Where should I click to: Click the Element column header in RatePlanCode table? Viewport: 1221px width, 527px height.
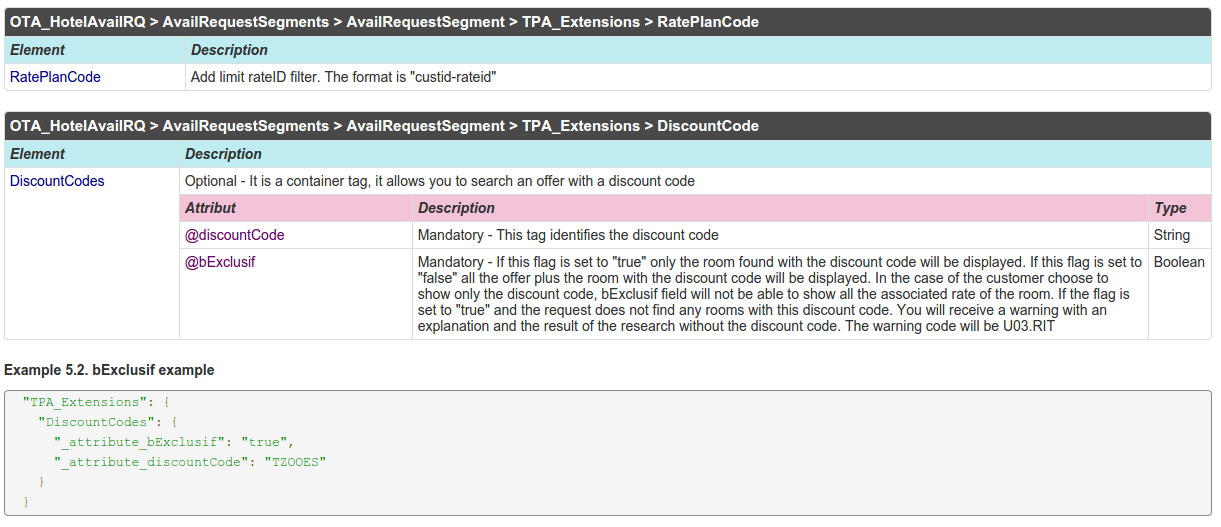pos(37,50)
